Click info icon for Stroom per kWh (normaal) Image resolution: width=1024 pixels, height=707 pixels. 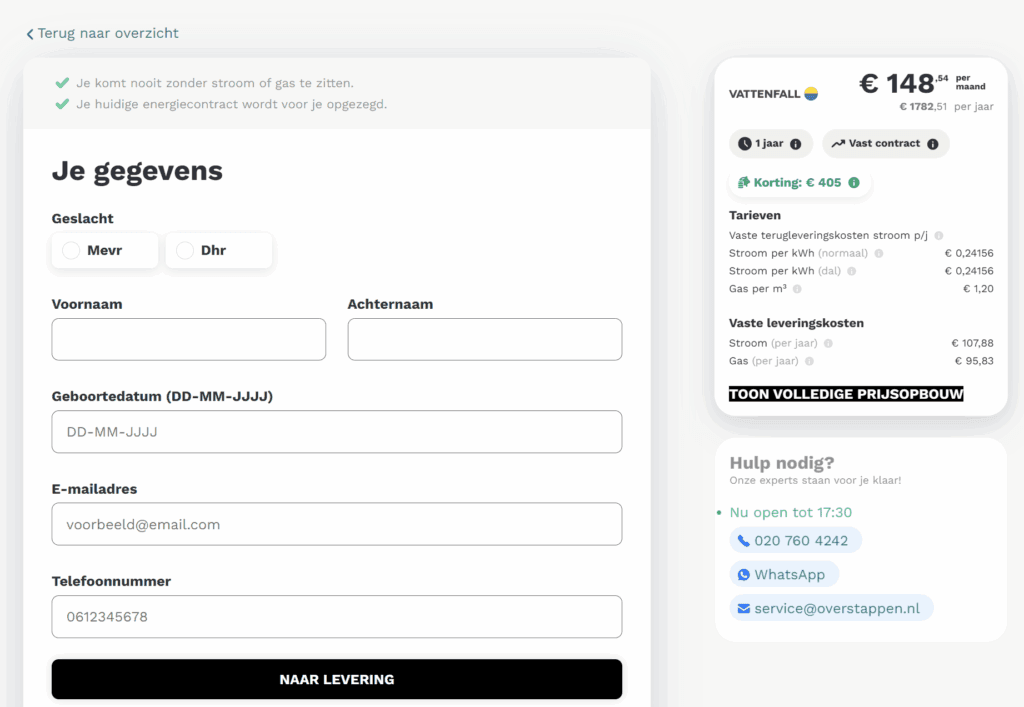[879, 254]
